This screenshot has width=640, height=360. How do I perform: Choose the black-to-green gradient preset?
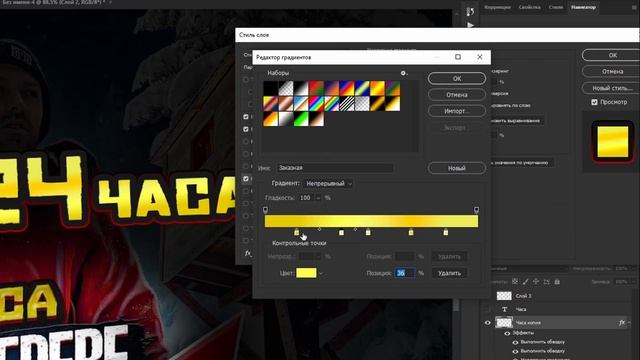click(301, 119)
